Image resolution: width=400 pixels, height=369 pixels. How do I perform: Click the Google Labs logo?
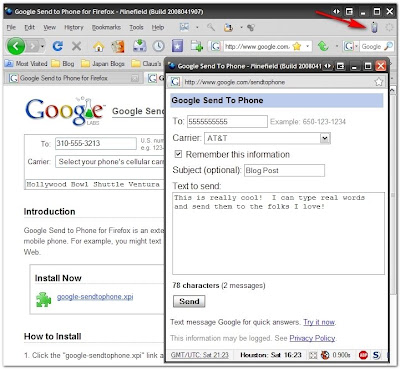click(65, 111)
